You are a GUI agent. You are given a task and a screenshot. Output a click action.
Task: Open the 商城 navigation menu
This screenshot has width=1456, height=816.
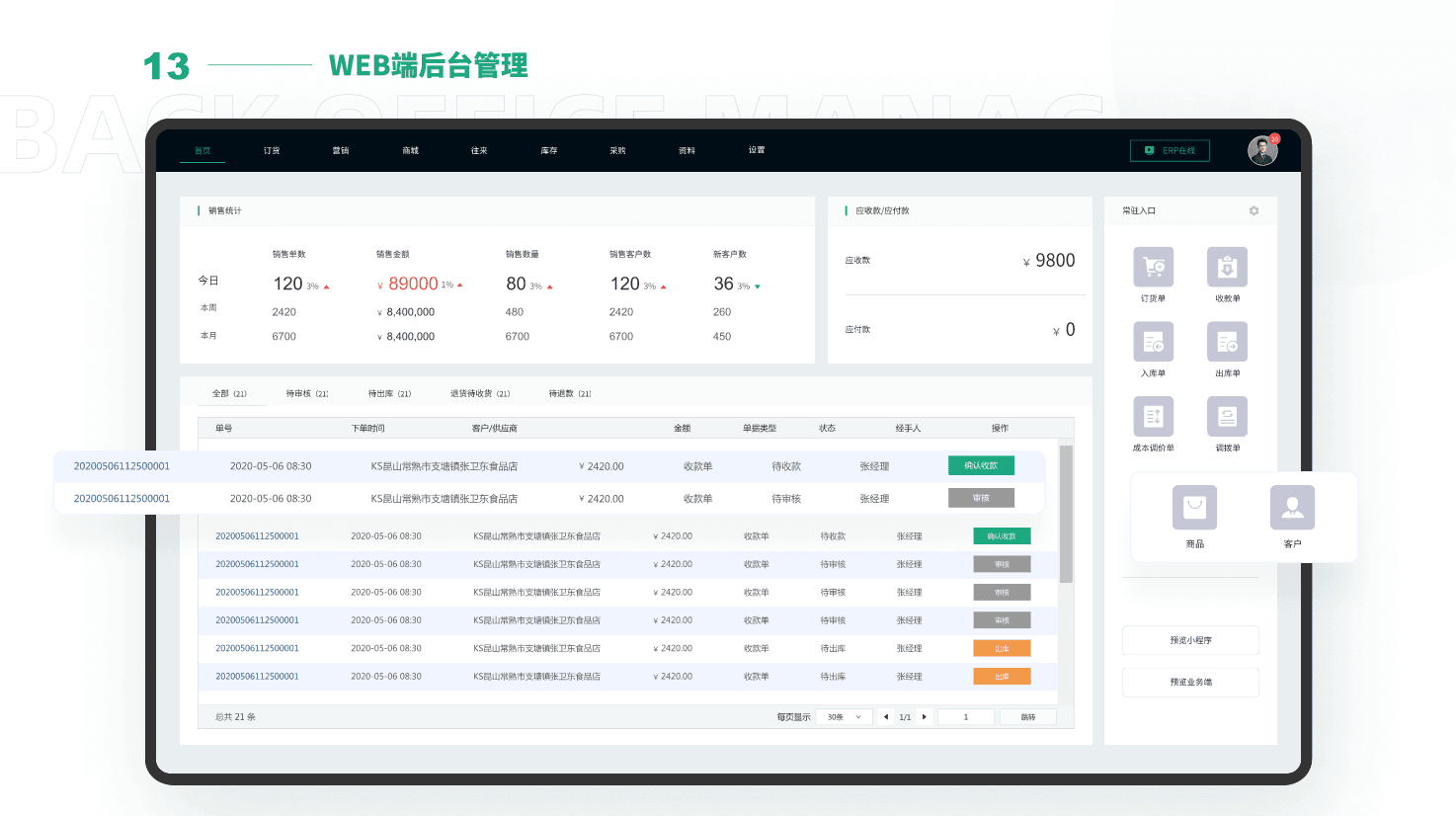410,150
